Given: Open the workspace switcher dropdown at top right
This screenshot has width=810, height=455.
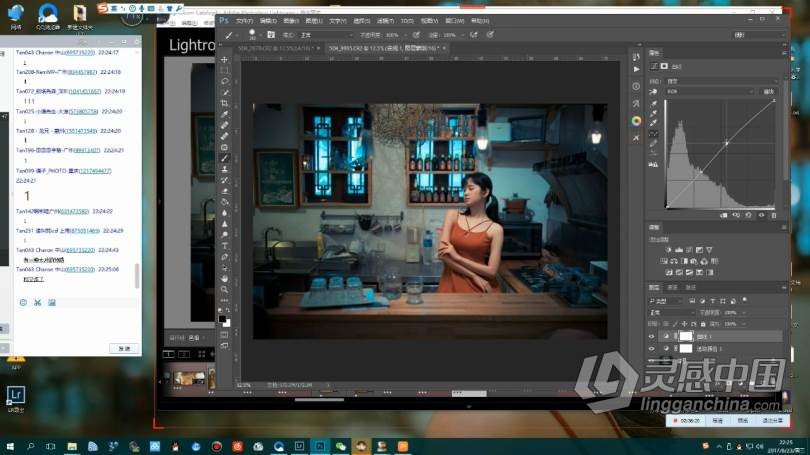Looking at the screenshot, I should pyautogui.click(x=758, y=35).
